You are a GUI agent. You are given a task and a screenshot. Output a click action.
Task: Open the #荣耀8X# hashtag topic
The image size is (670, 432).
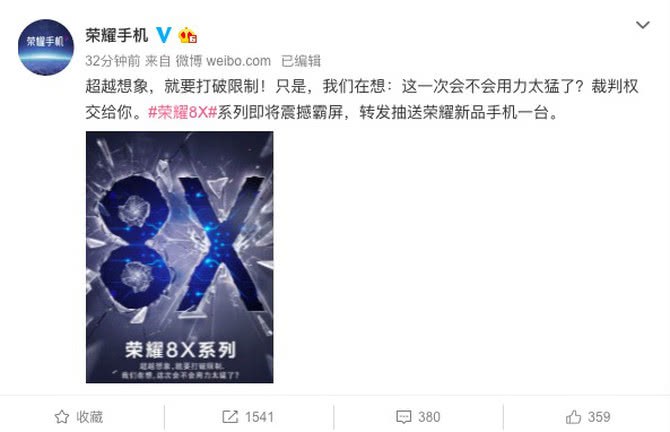click(x=182, y=112)
